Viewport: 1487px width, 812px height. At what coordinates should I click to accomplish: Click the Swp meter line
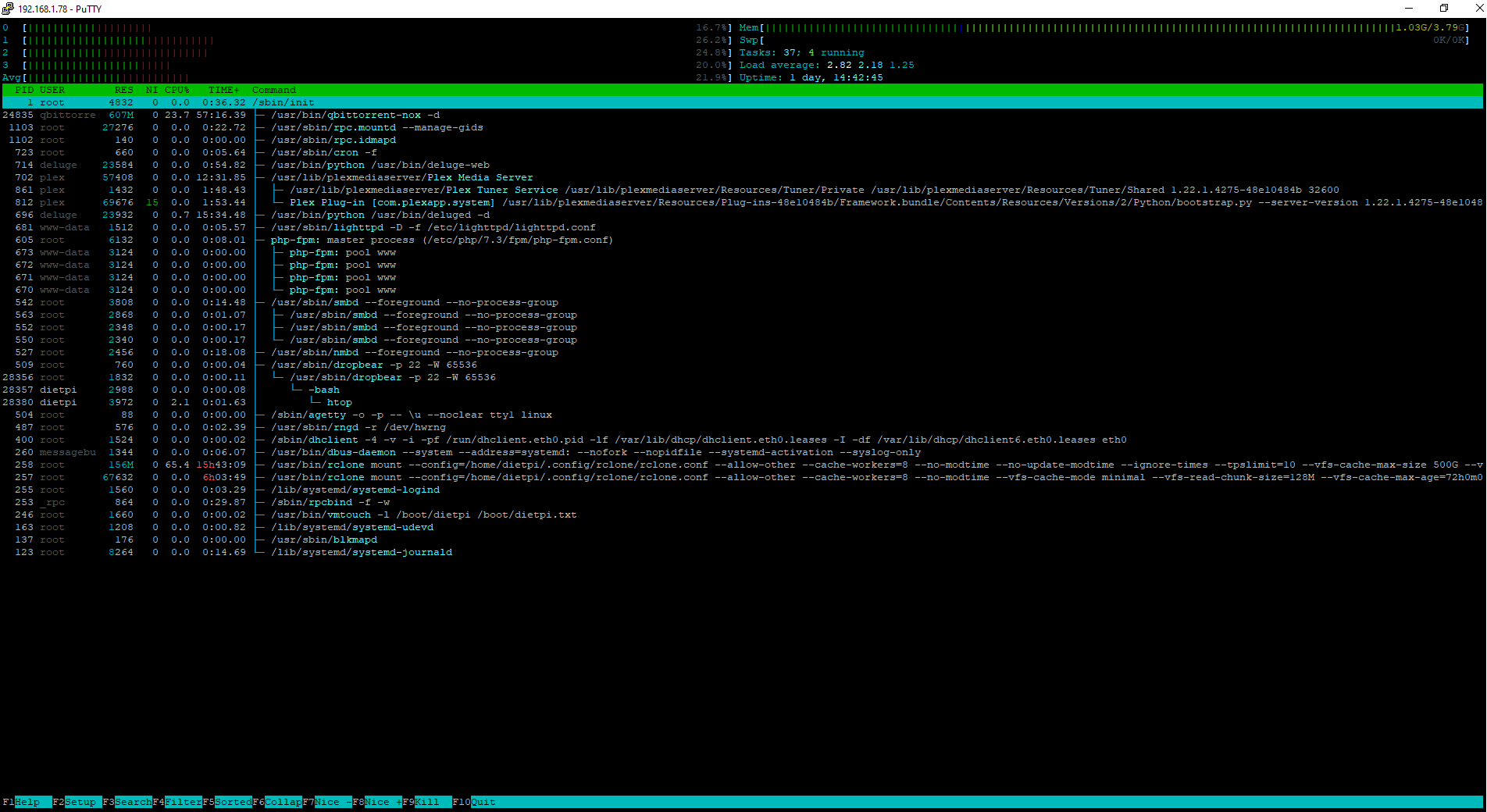point(1104,40)
